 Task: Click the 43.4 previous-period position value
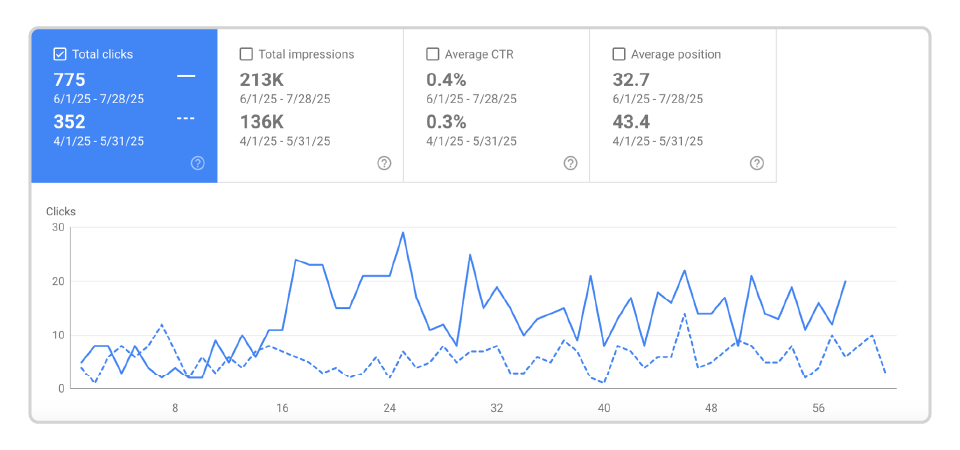(x=632, y=122)
